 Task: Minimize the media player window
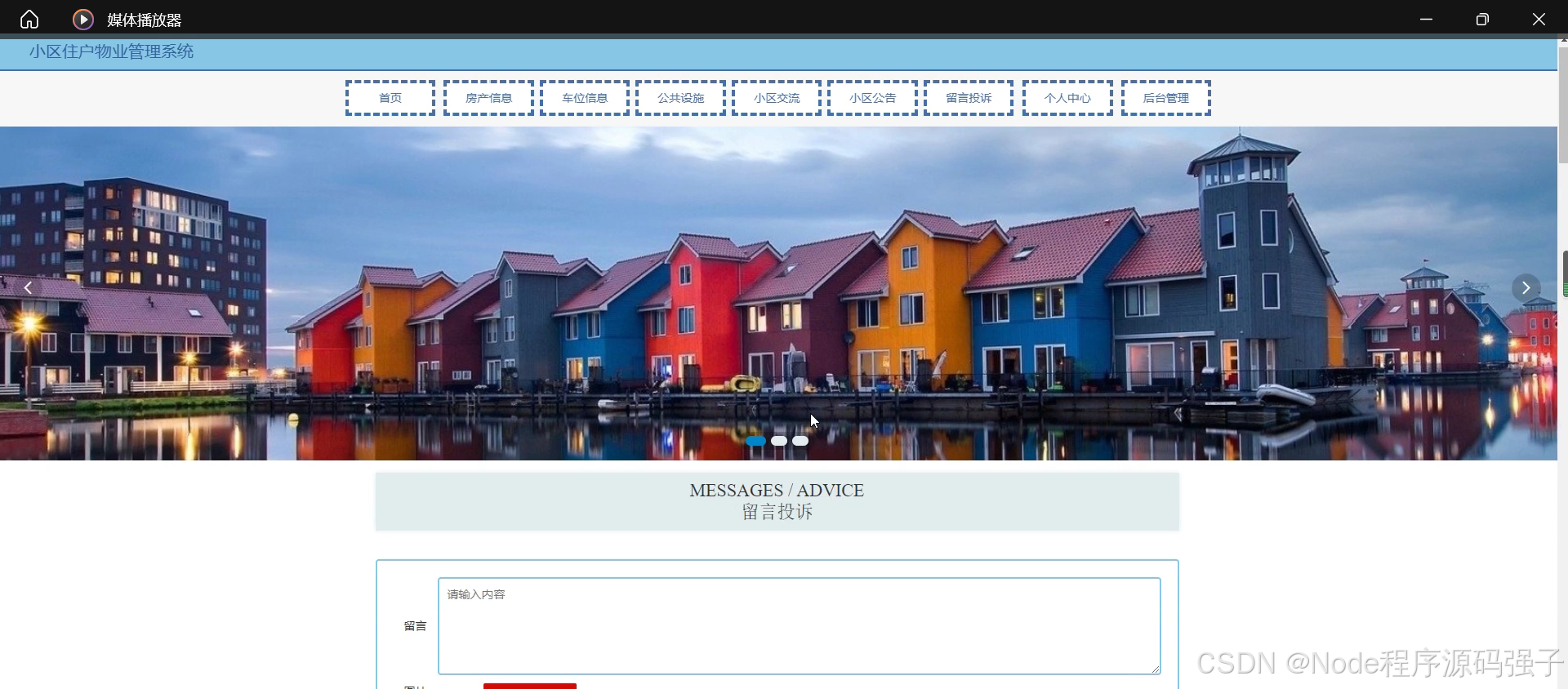[1426, 19]
